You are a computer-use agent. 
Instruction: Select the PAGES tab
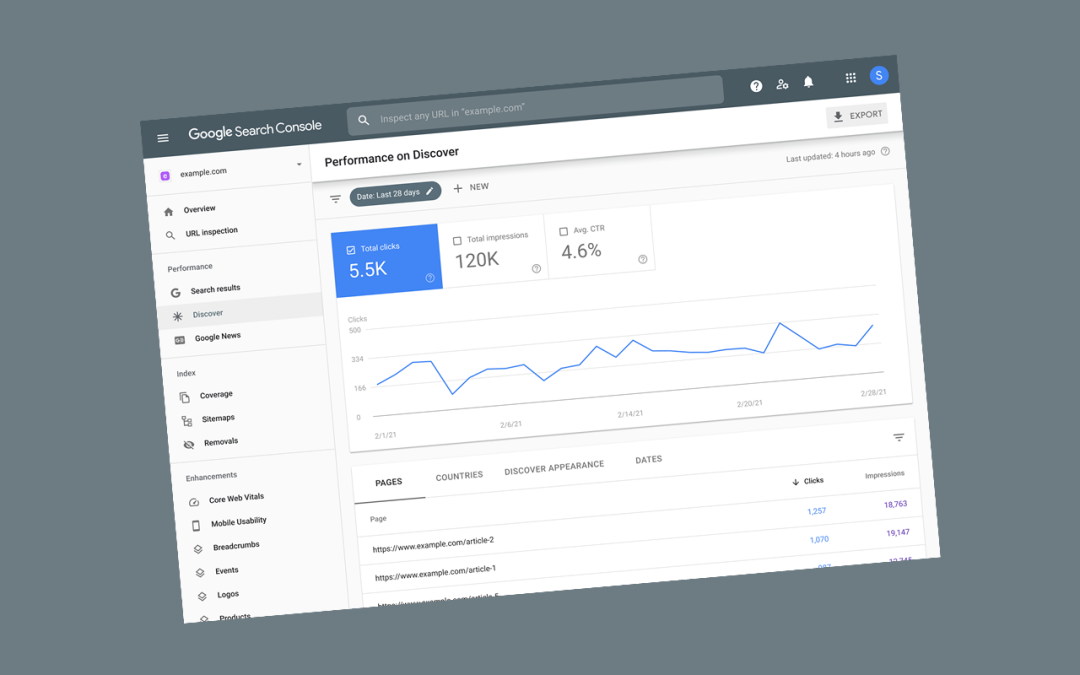tap(388, 482)
